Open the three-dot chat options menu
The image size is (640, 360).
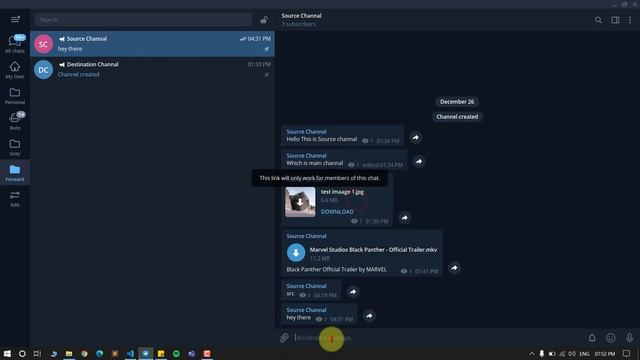point(630,20)
